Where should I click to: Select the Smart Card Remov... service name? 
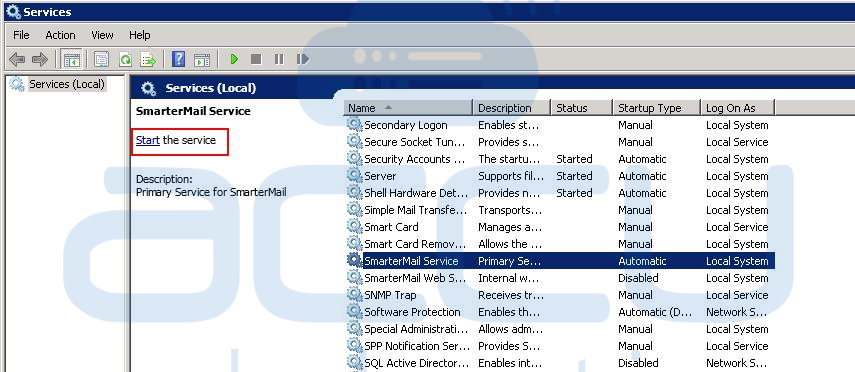coord(415,244)
